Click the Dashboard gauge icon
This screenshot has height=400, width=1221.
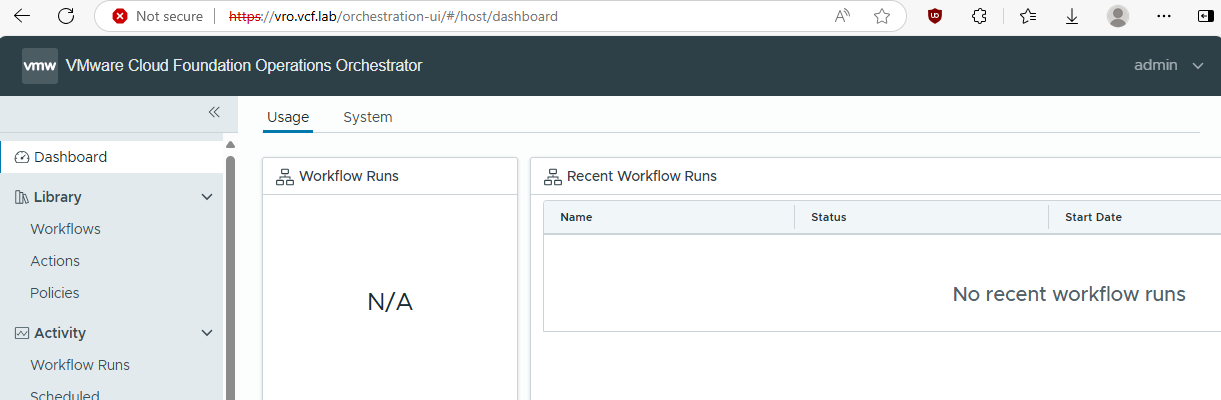[23, 157]
